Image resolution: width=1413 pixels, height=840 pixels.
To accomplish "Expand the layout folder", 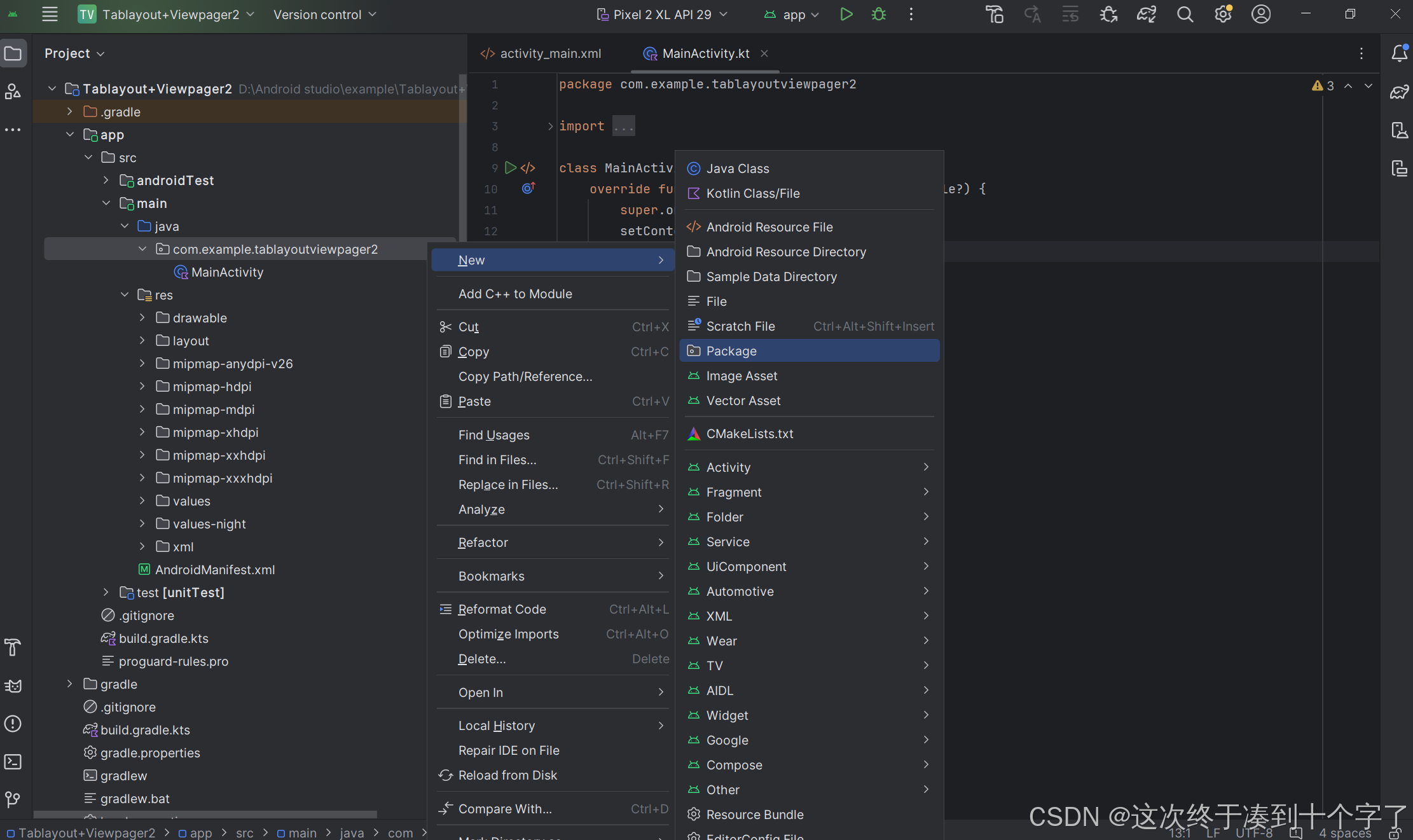I will pos(142,341).
